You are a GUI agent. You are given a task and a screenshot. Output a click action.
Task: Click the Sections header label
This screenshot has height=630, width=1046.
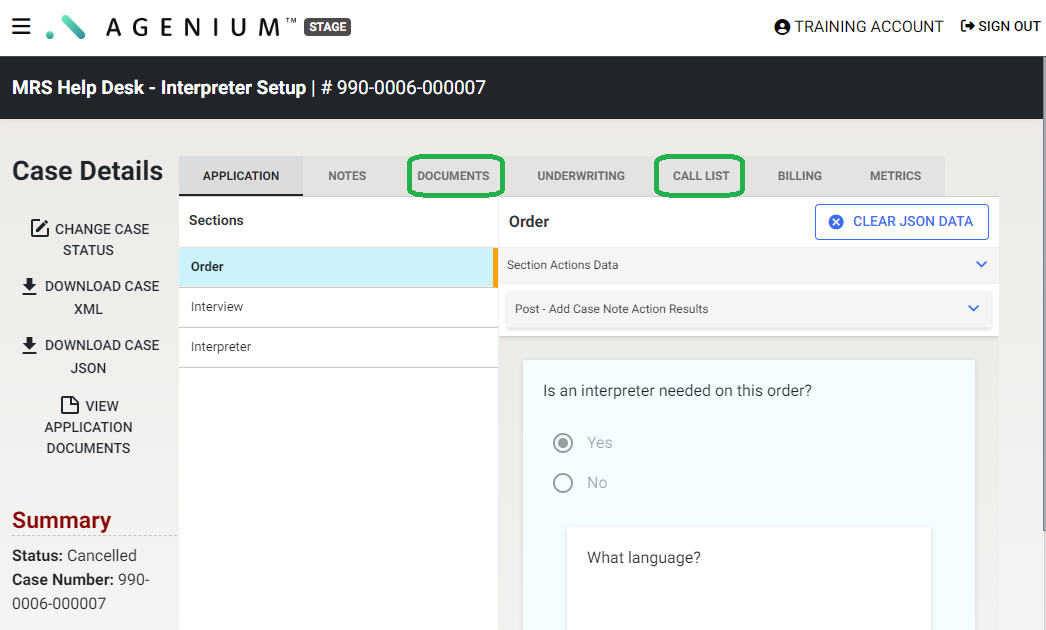pyautogui.click(x=216, y=220)
